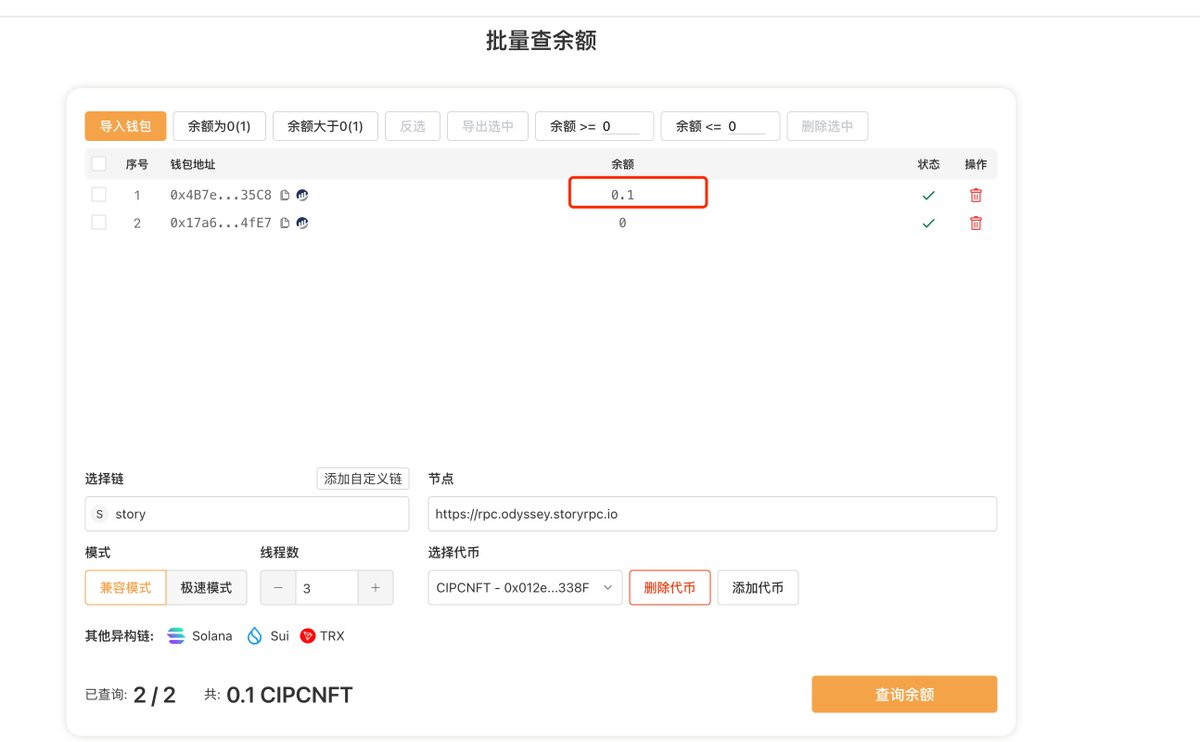This screenshot has width=1200, height=742.
Task: Click address text 0x4B7e...35C8
Action: (221, 195)
